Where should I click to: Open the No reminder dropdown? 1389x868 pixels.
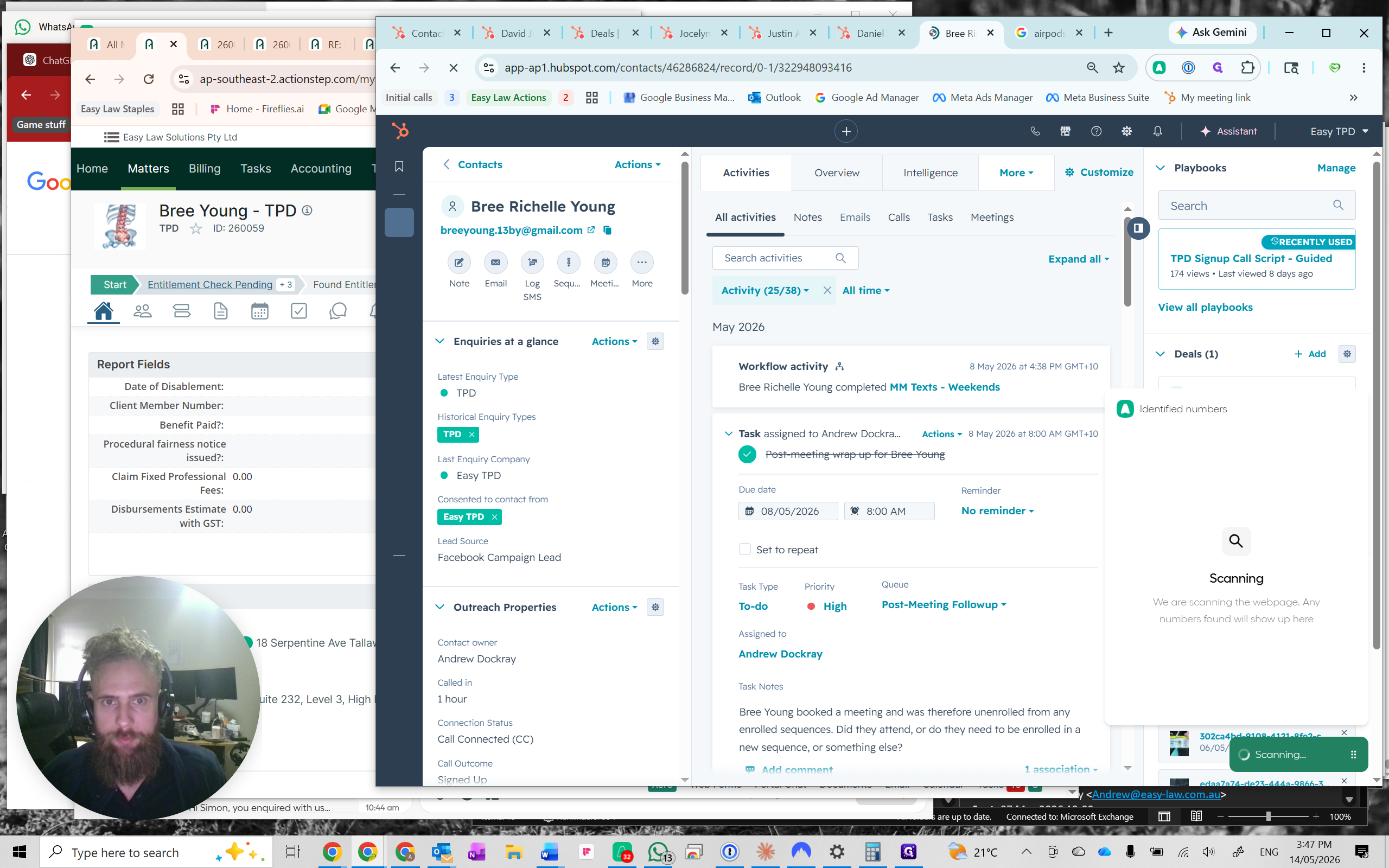[x=998, y=511]
